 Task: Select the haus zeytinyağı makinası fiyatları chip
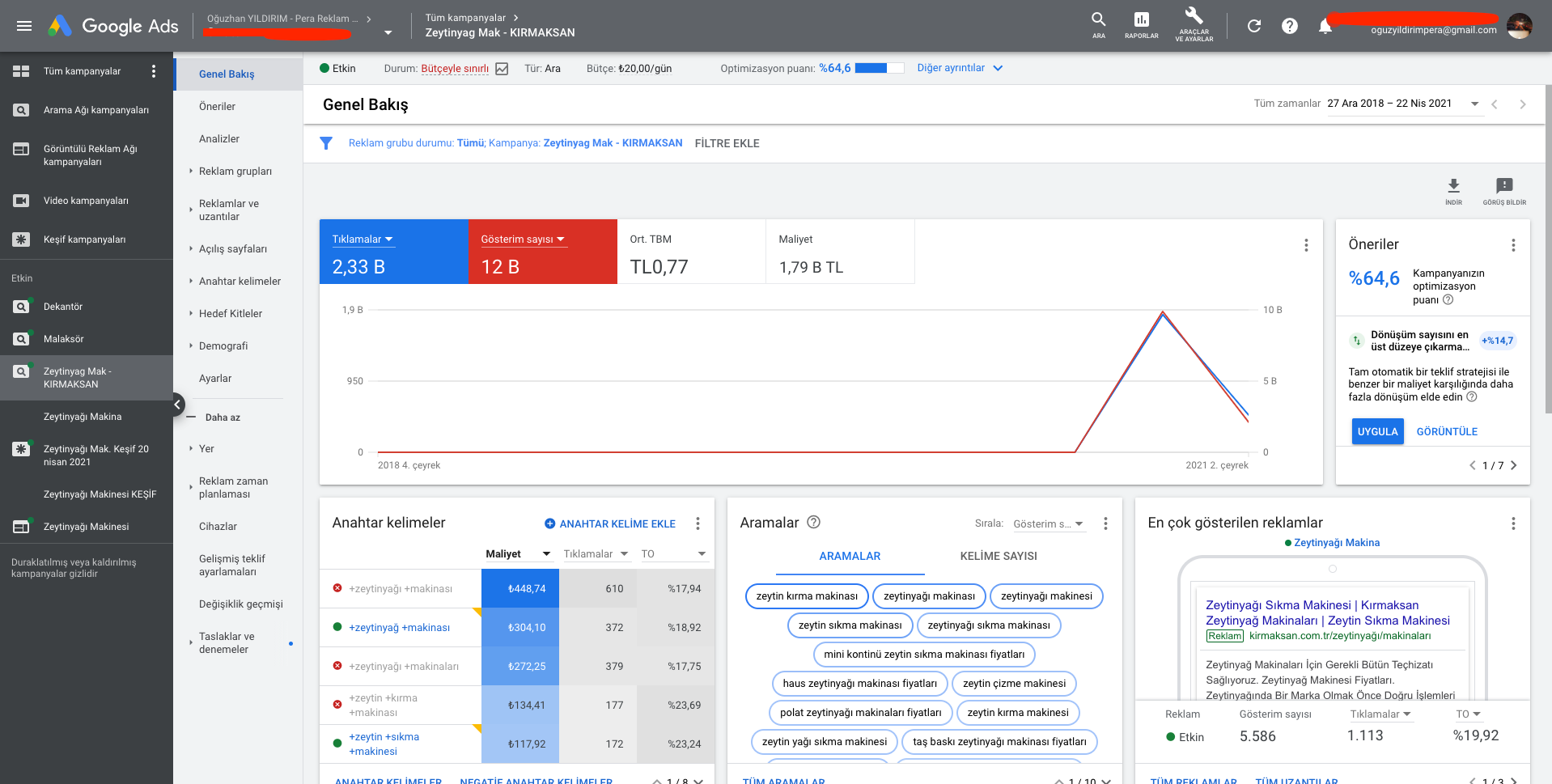[x=860, y=684]
